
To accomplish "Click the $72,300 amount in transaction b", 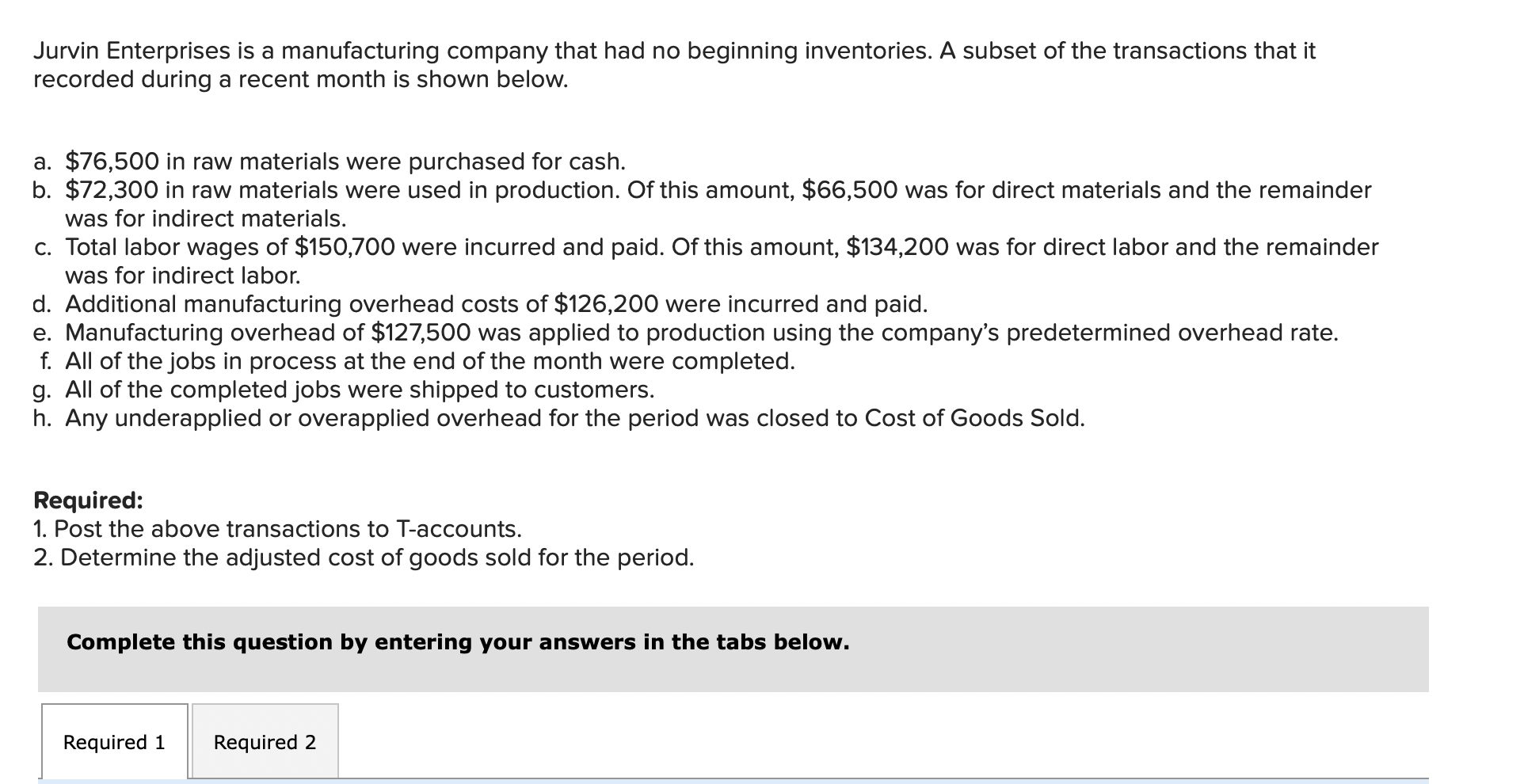I will click(112, 190).
